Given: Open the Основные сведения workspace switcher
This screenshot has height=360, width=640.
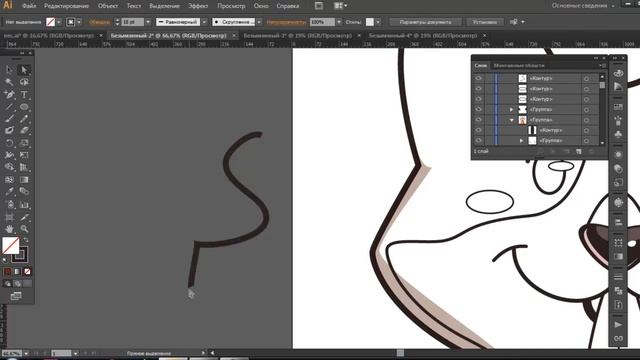Looking at the screenshot, I should [583, 6].
